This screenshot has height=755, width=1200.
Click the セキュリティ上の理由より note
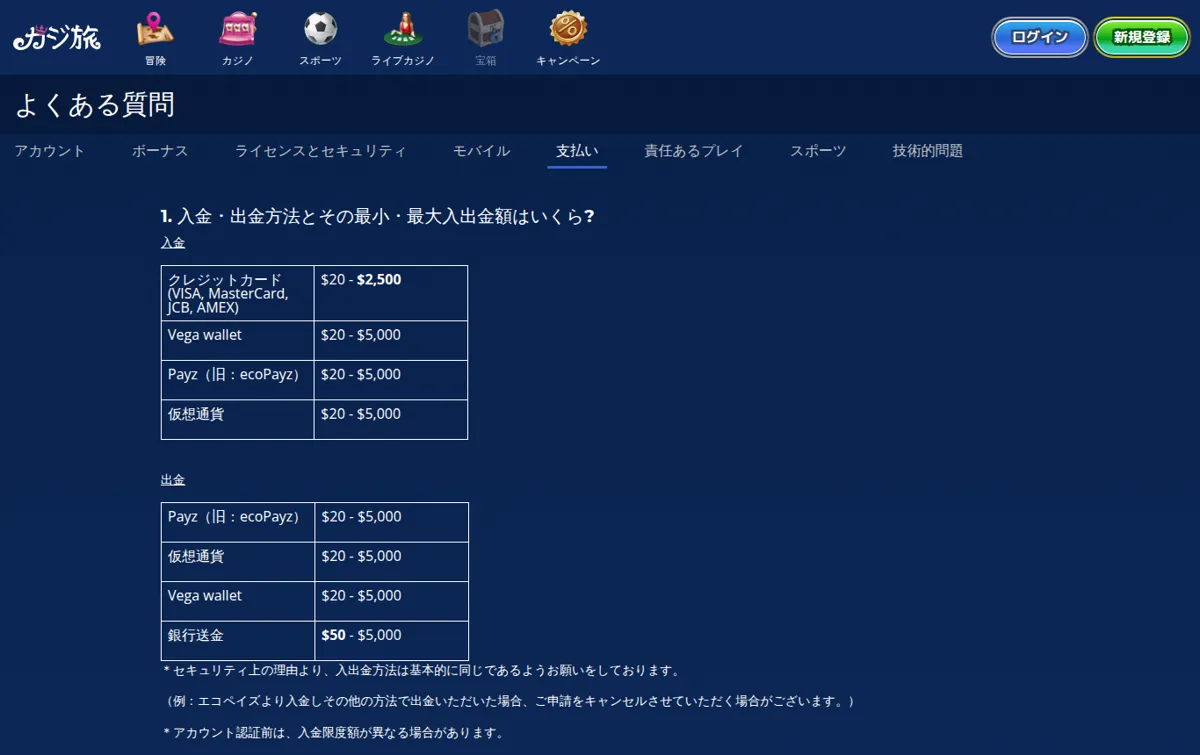422,670
